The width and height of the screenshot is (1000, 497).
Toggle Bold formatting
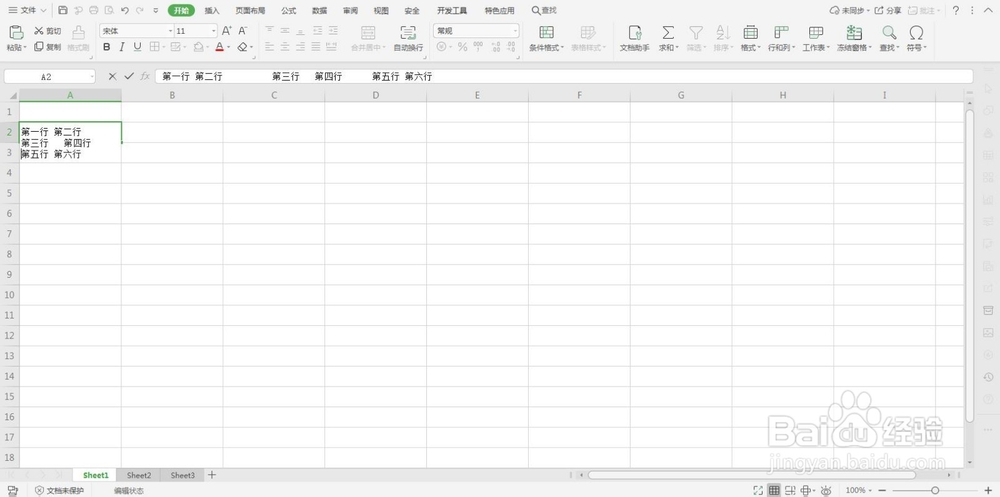click(x=107, y=47)
